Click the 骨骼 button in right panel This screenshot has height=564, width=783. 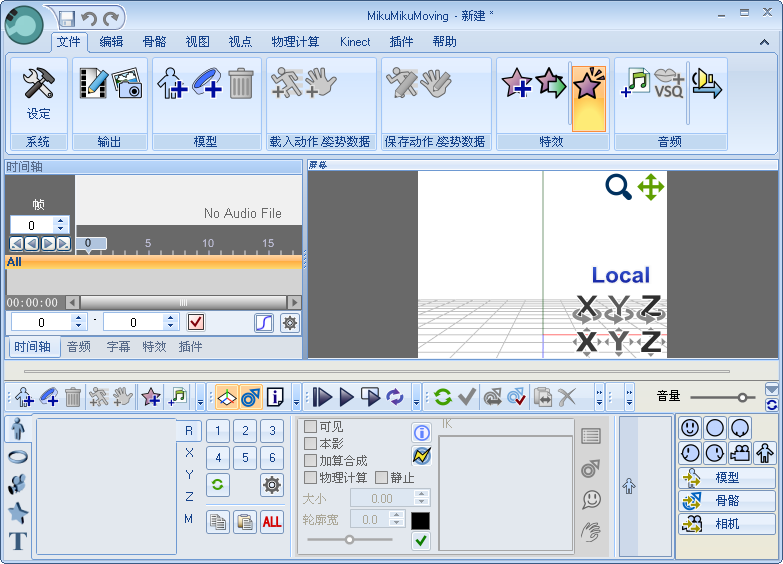(x=727, y=501)
